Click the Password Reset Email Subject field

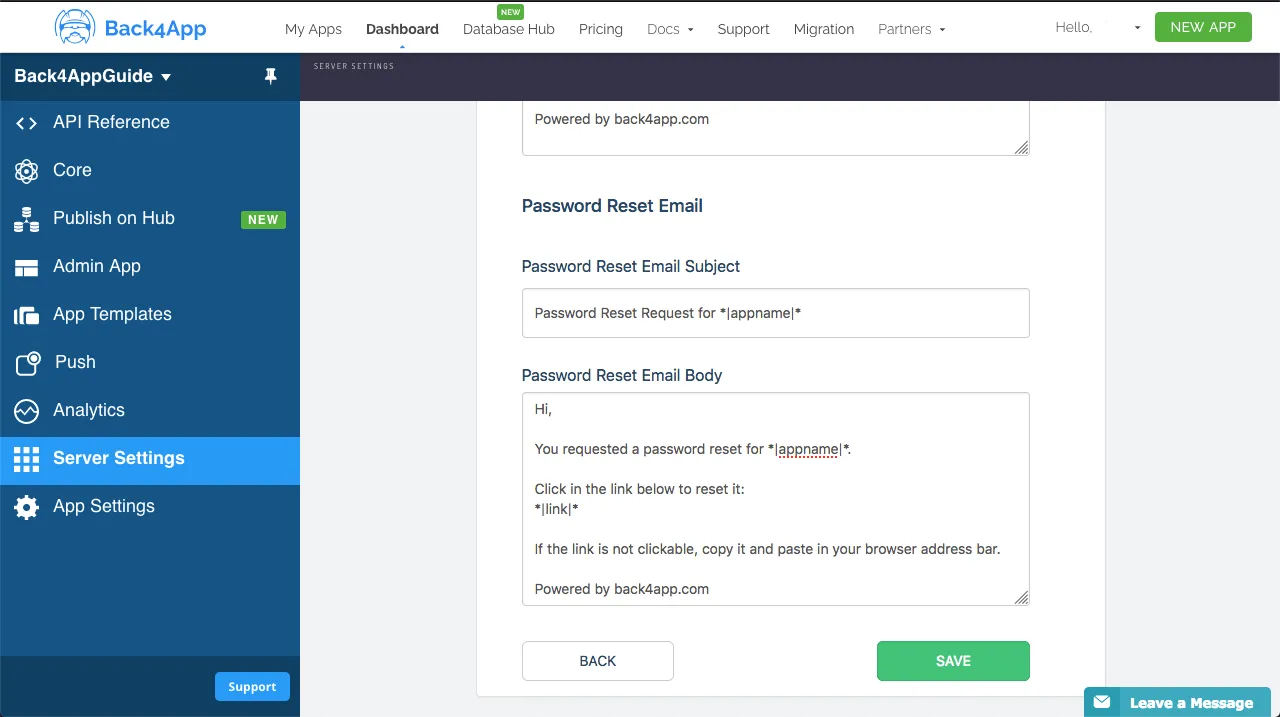pos(775,313)
